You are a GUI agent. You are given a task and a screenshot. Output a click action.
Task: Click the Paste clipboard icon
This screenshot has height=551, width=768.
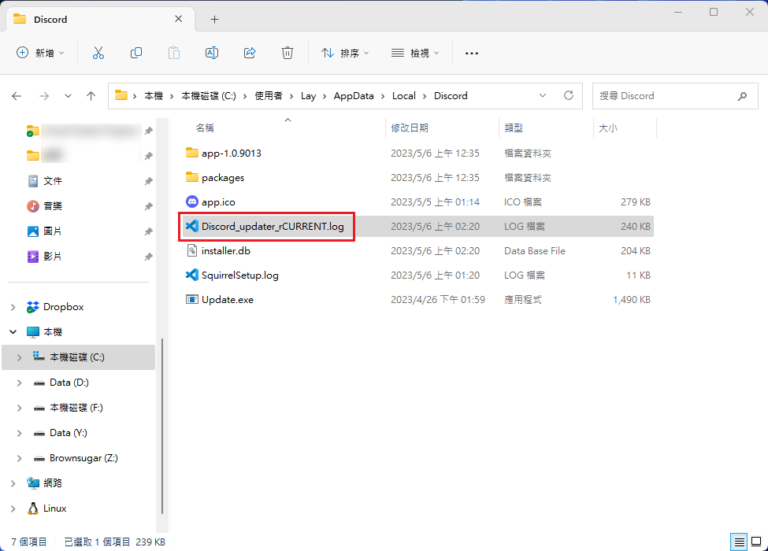tap(174, 53)
